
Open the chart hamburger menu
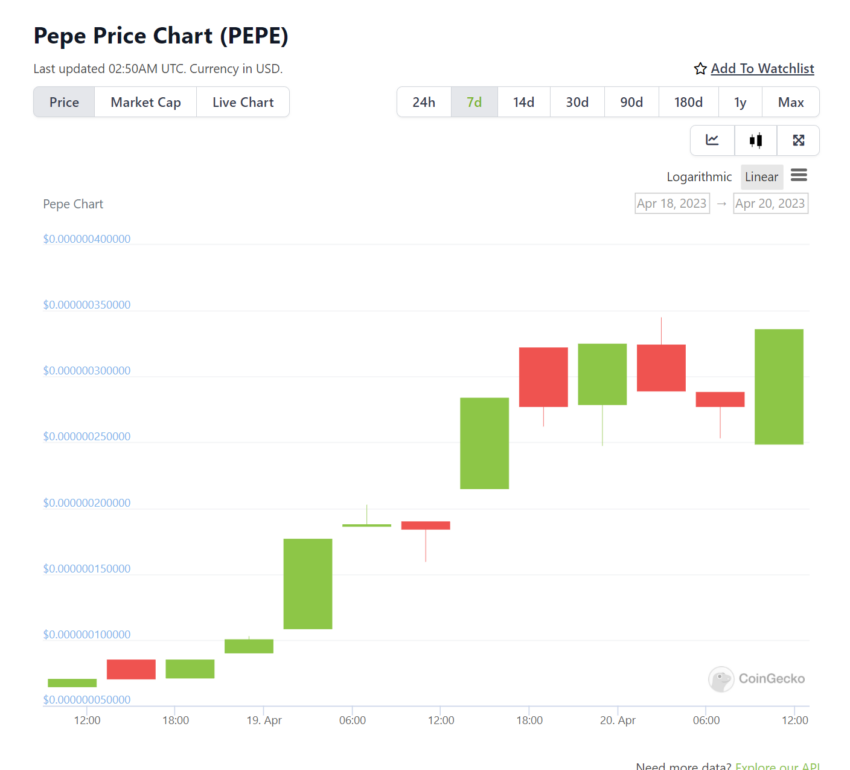click(799, 175)
